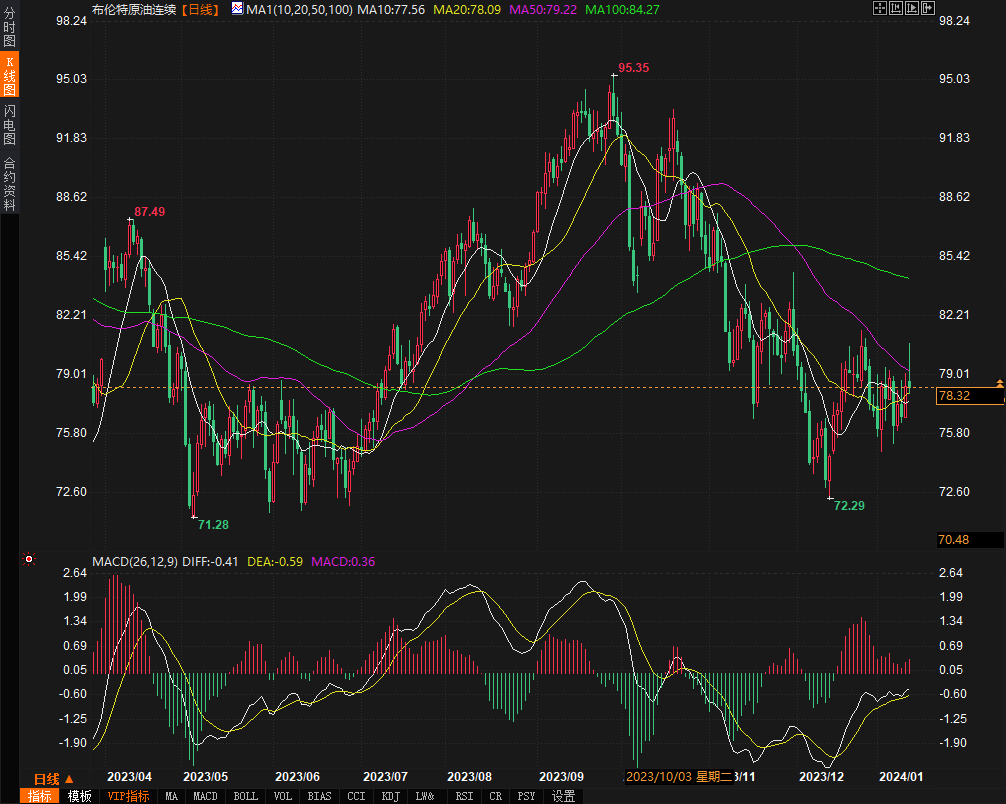The image size is (1006, 804).
Task: Switch to the CCI indicator
Action: point(356,796)
